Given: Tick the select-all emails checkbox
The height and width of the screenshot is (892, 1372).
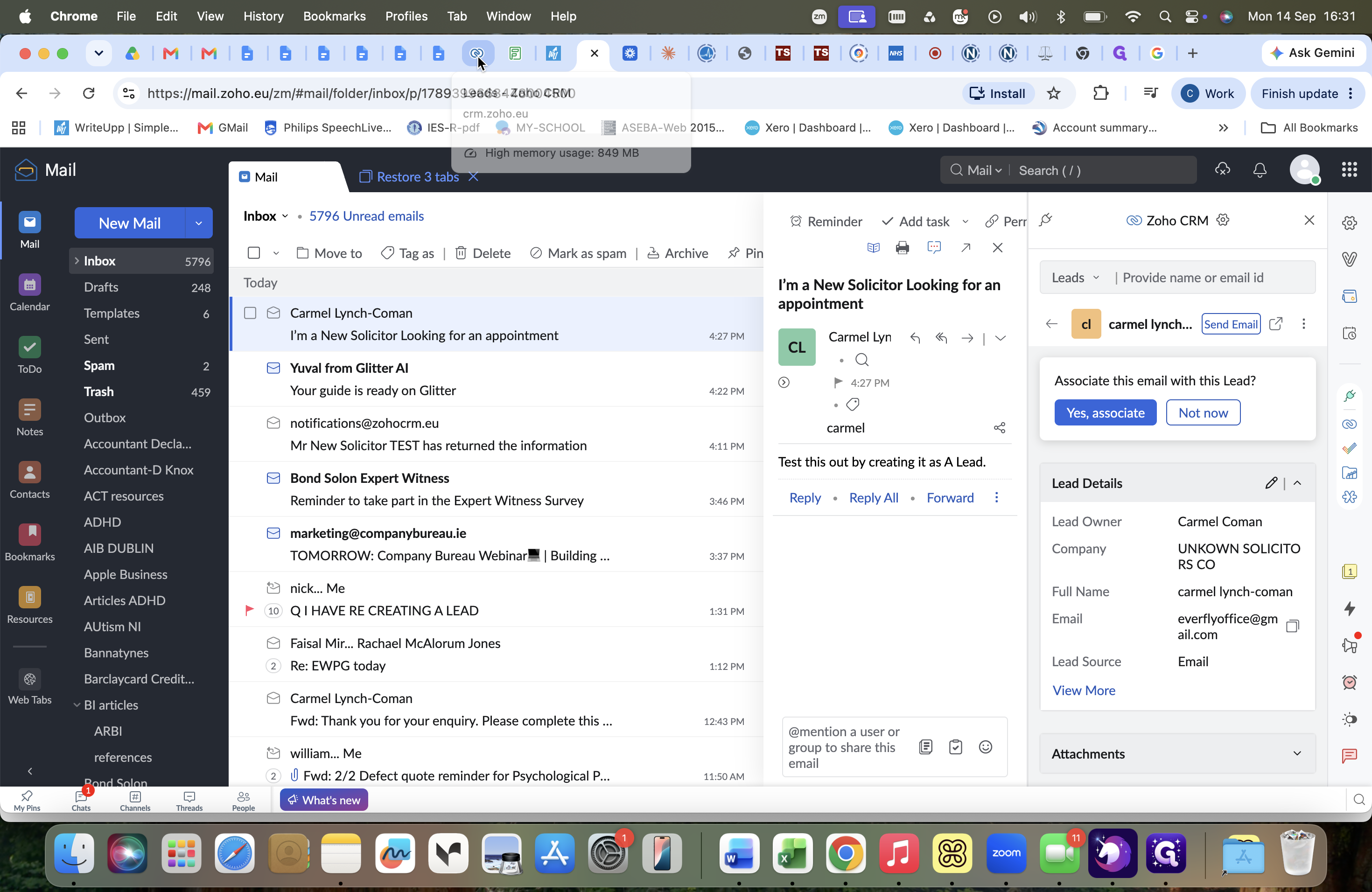Looking at the screenshot, I should click(254, 253).
